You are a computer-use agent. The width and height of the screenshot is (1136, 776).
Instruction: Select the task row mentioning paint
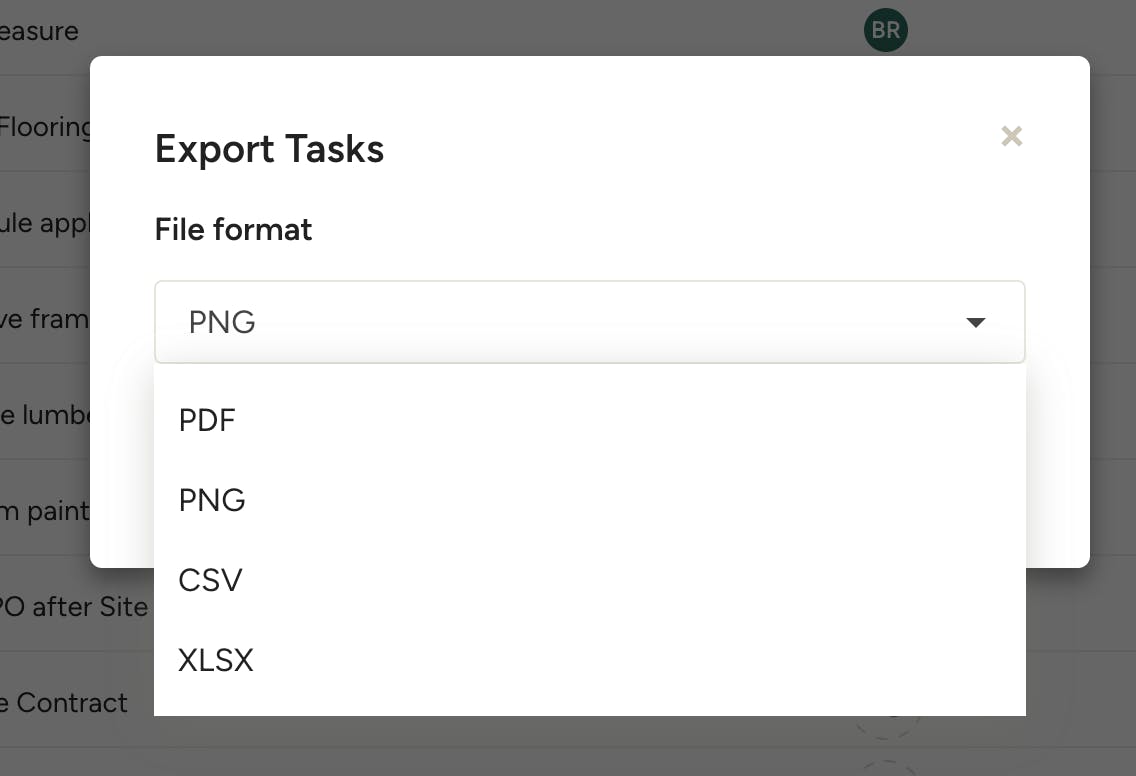[45, 511]
